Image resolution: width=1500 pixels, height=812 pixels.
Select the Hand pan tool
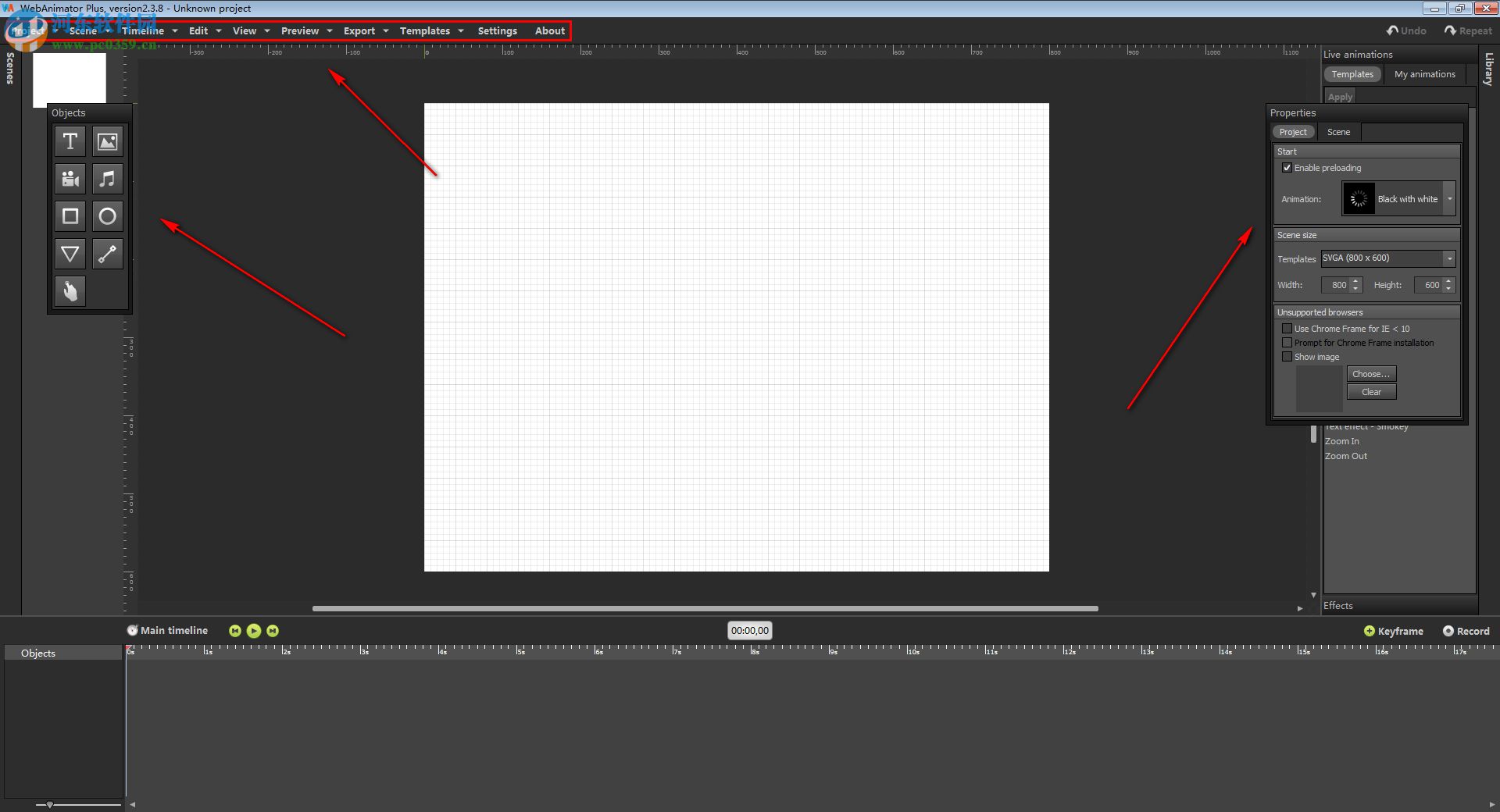click(x=70, y=291)
